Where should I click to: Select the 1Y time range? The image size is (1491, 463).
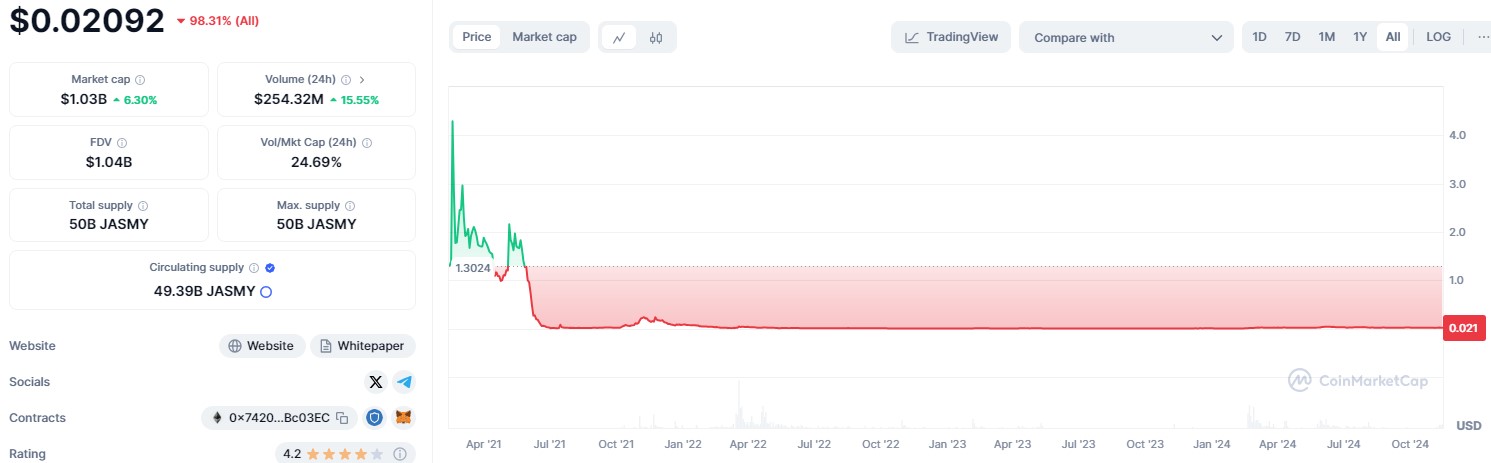pyautogui.click(x=1360, y=37)
